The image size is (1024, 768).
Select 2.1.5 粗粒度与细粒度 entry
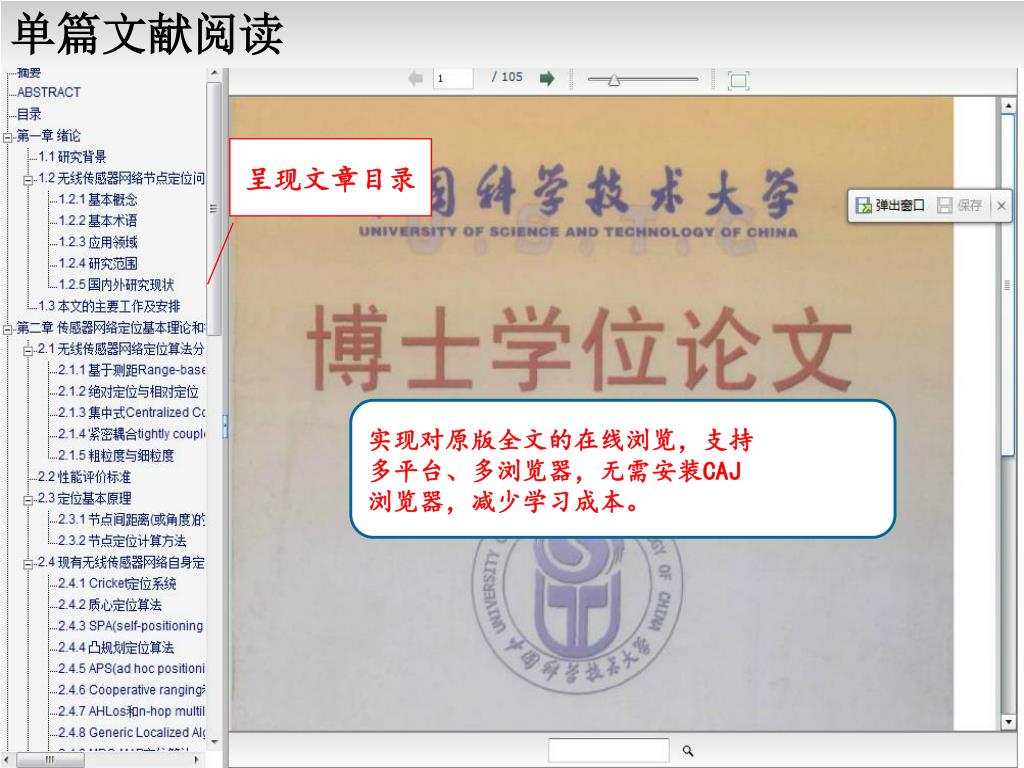(116, 456)
